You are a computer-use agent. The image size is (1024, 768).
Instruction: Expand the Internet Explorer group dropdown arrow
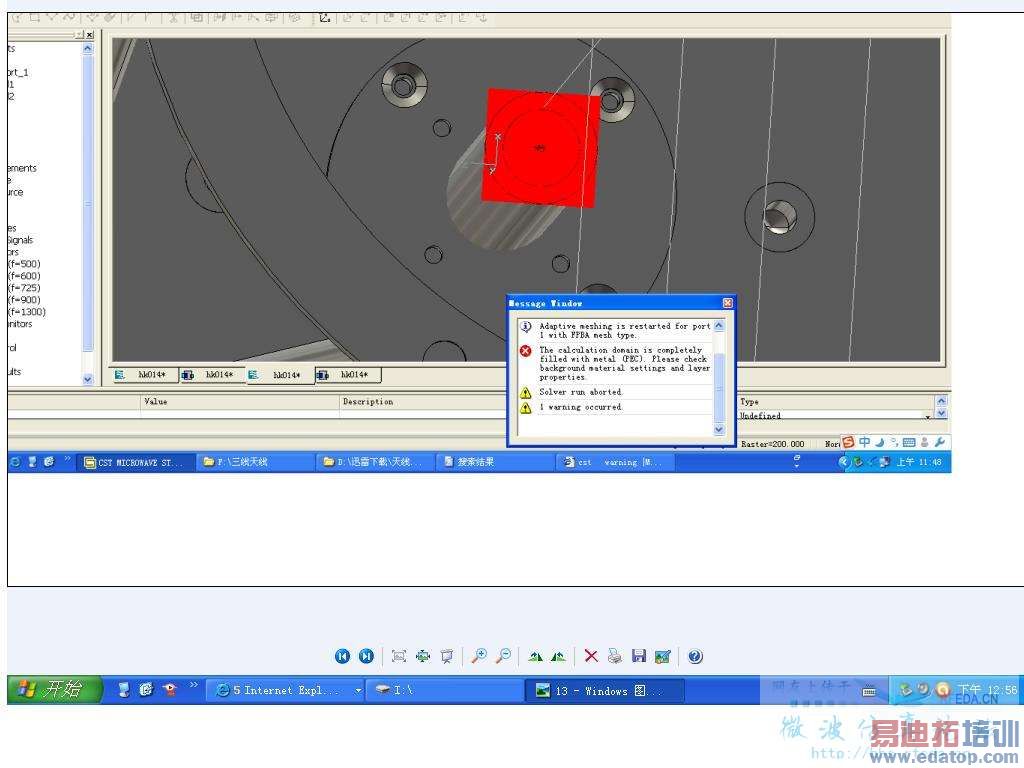[x=358, y=690]
